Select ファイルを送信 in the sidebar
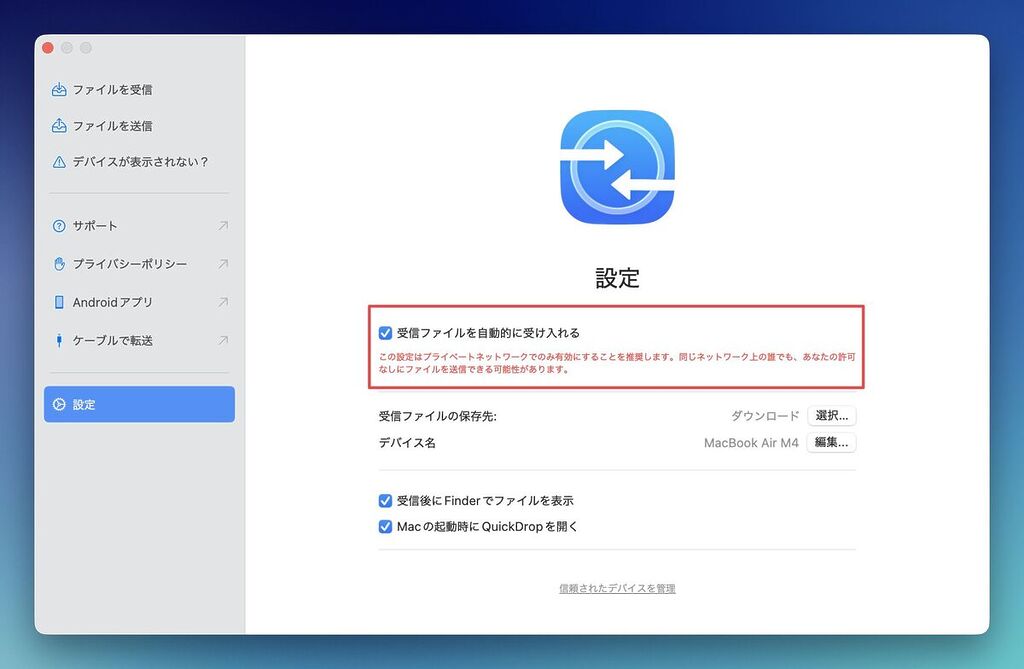 tap(112, 126)
